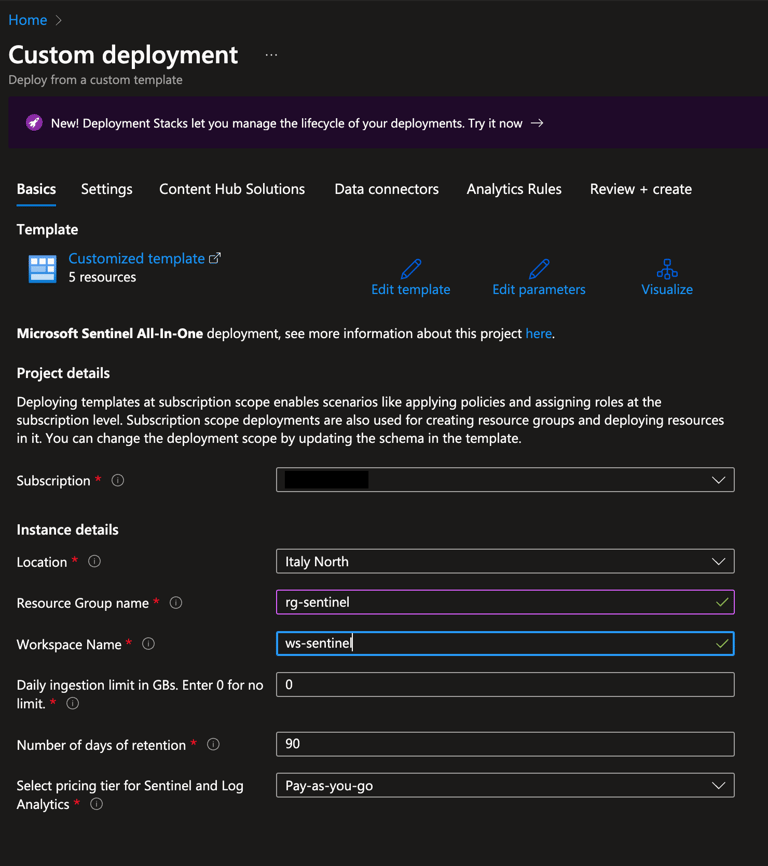The width and height of the screenshot is (768, 866).
Task: Click the external link icon after Customized template
Action: pyautogui.click(x=215, y=258)
